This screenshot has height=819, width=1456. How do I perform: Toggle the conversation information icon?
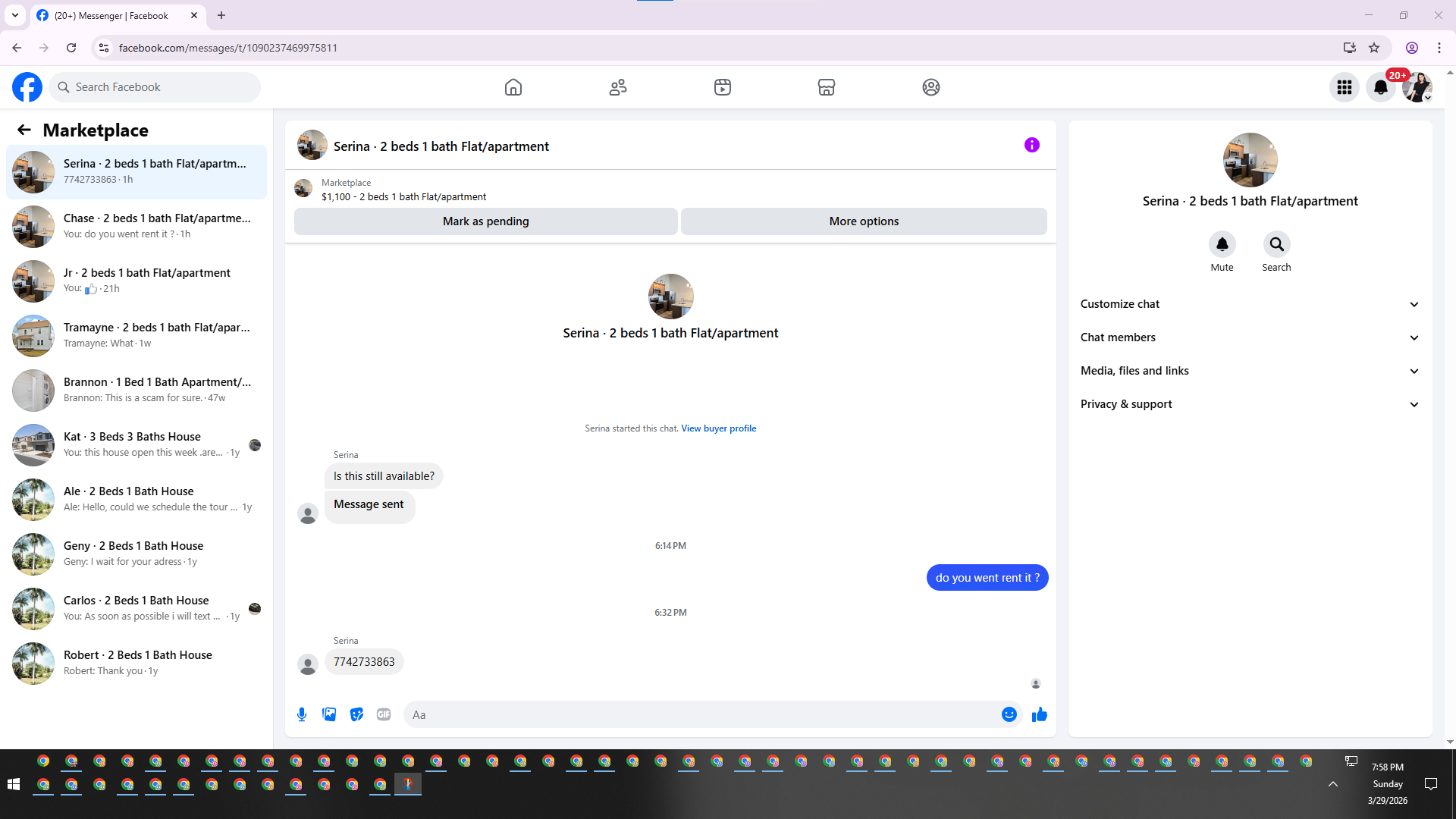point(1032,145)
